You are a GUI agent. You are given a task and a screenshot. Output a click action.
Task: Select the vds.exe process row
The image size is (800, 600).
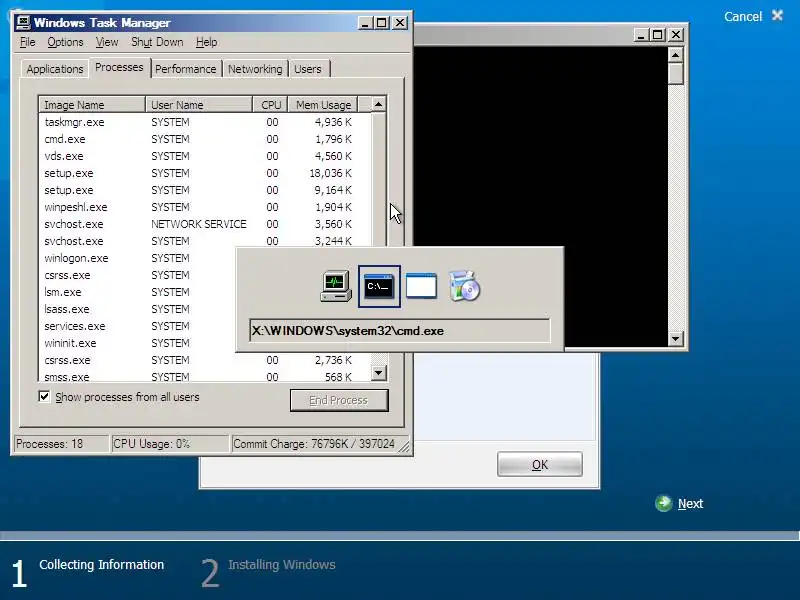coord(205,156)
